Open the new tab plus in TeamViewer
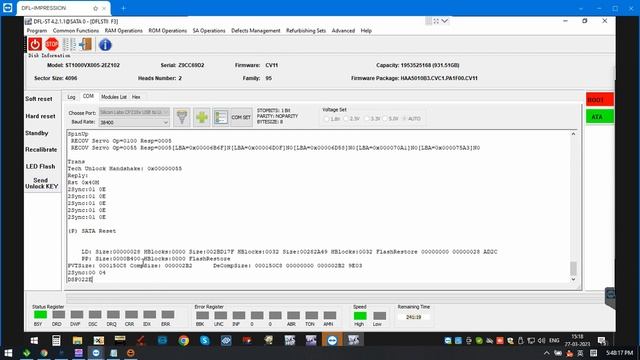This screenshot has height=360, width=640. coord(123,8)
